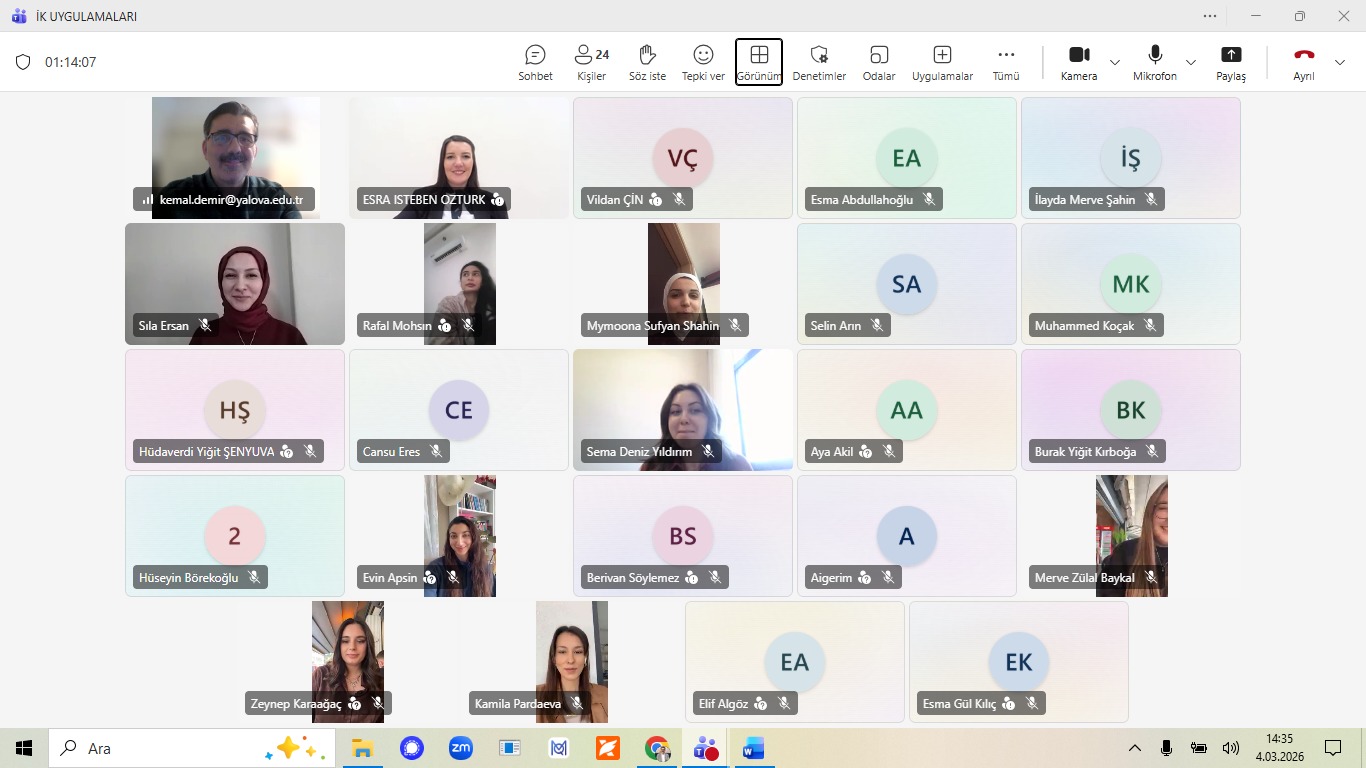Open the Tümü more options menu
The height and width of the screenshot is (768, 1366).
(x=1006, y=62)
